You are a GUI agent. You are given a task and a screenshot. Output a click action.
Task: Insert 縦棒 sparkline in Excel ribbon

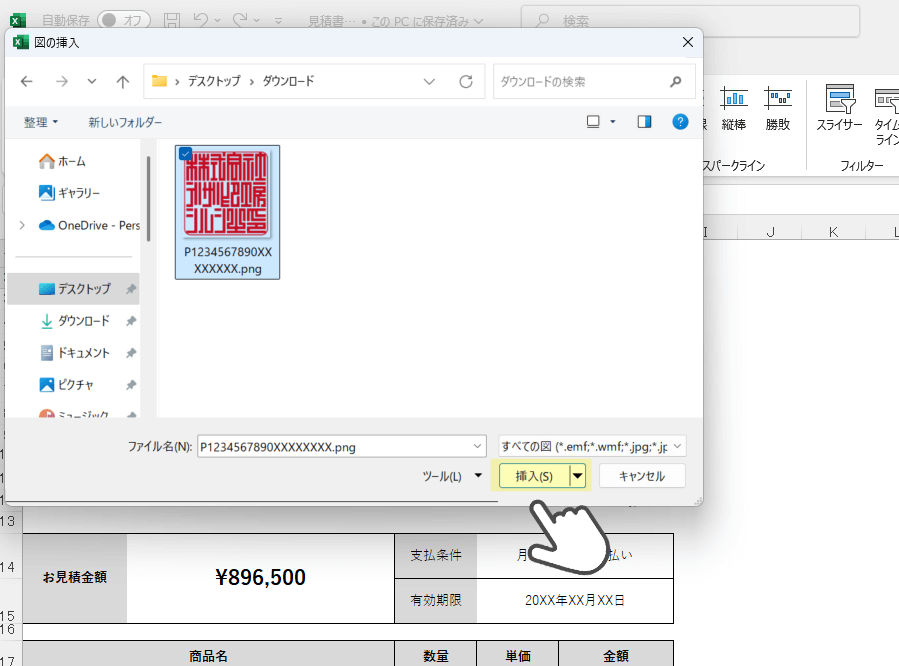tap(734, 108)
